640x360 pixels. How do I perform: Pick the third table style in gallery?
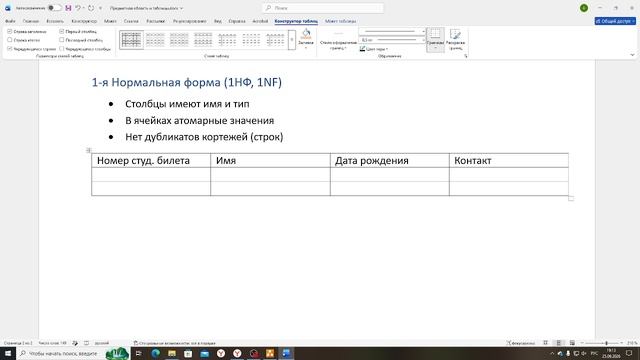179,40
